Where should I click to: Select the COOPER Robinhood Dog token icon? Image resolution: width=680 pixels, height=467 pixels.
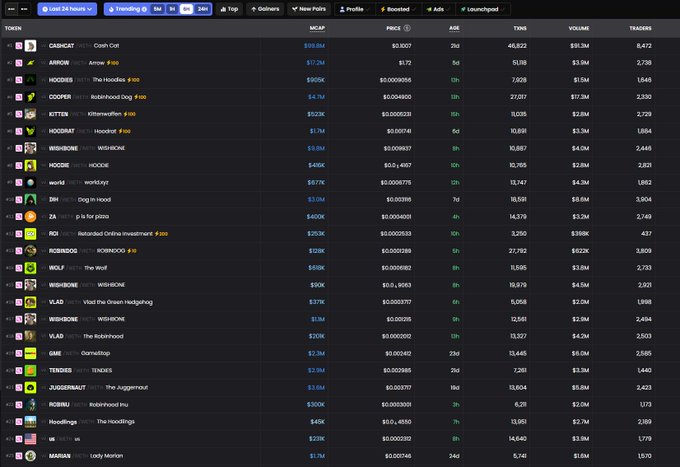pyautogui.click(x=30, y=97)
